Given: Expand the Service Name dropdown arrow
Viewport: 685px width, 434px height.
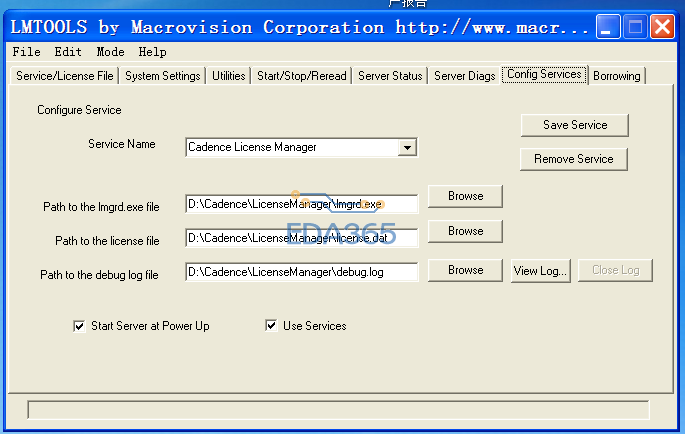Looking at the screenshot, I should pyautogui.click(x=407, y=147).
